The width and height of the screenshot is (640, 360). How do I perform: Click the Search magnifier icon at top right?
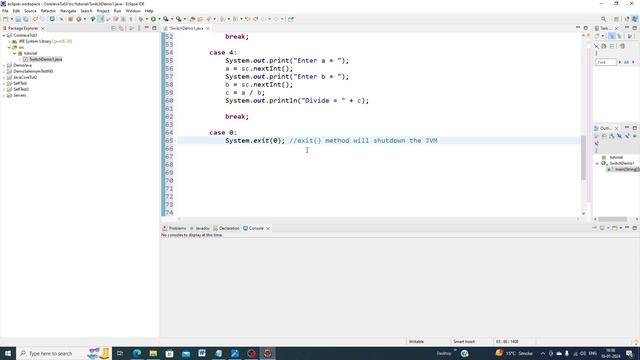(x=603, y=19)
